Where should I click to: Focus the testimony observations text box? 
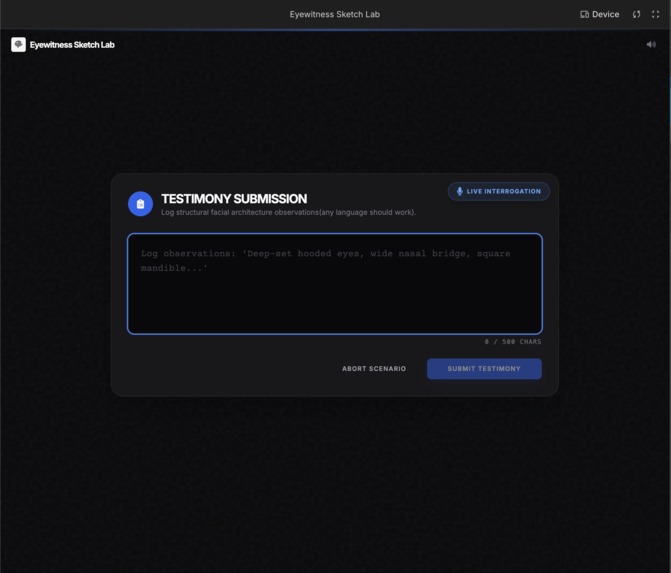point(335,284)
